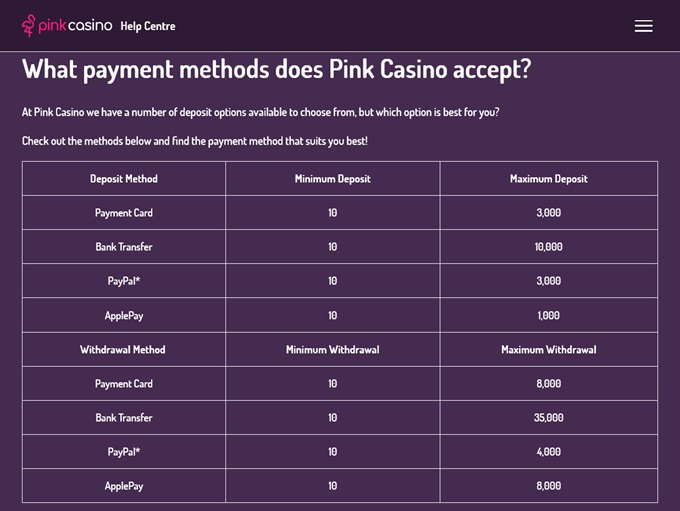Screen dimensions: 680x511
Task: Select the Maximum Withdrawal header cell
Action: (548, 350)
